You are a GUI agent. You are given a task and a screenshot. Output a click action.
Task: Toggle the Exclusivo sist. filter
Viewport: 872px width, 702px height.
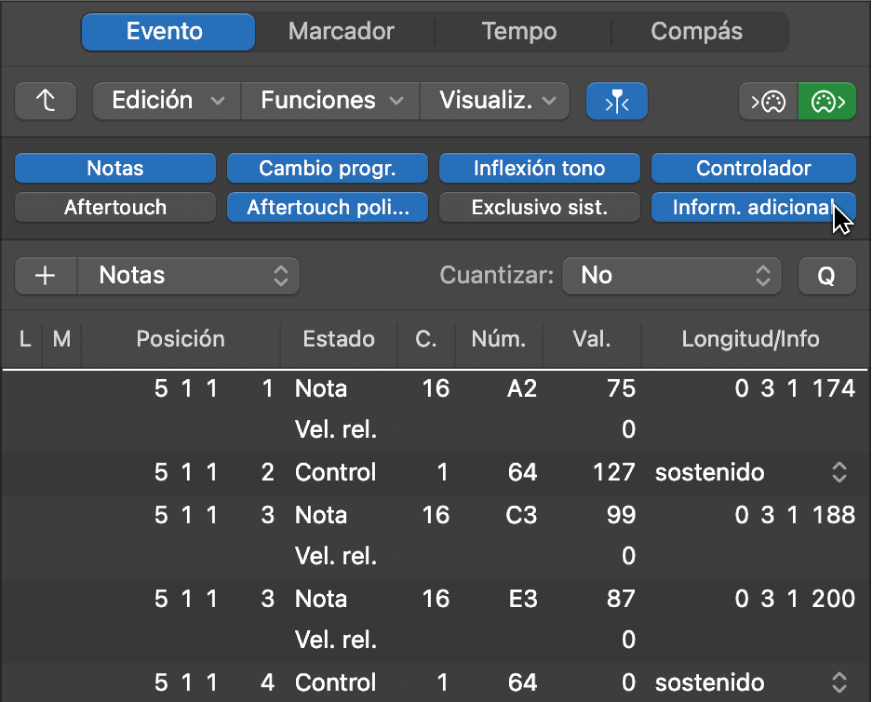coord(539,207)
